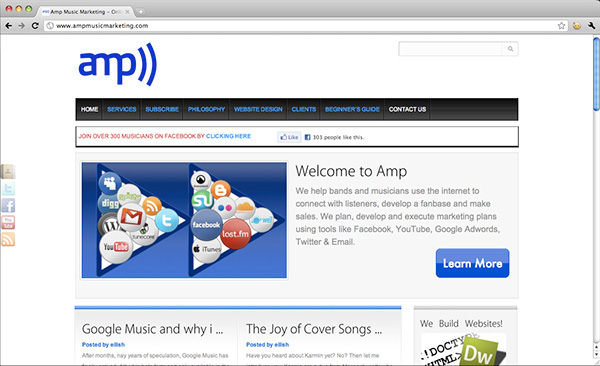Click the browser address bar URL

tap(102, 26)
